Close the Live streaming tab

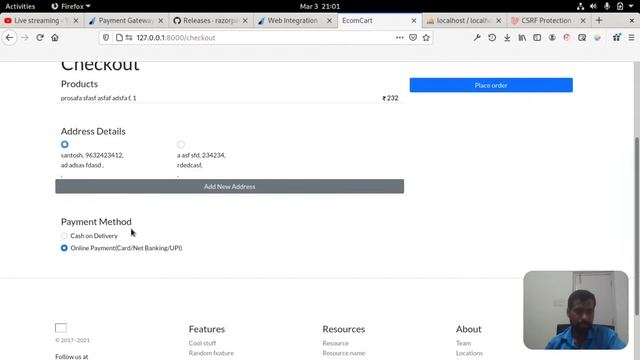click(76, 20)
